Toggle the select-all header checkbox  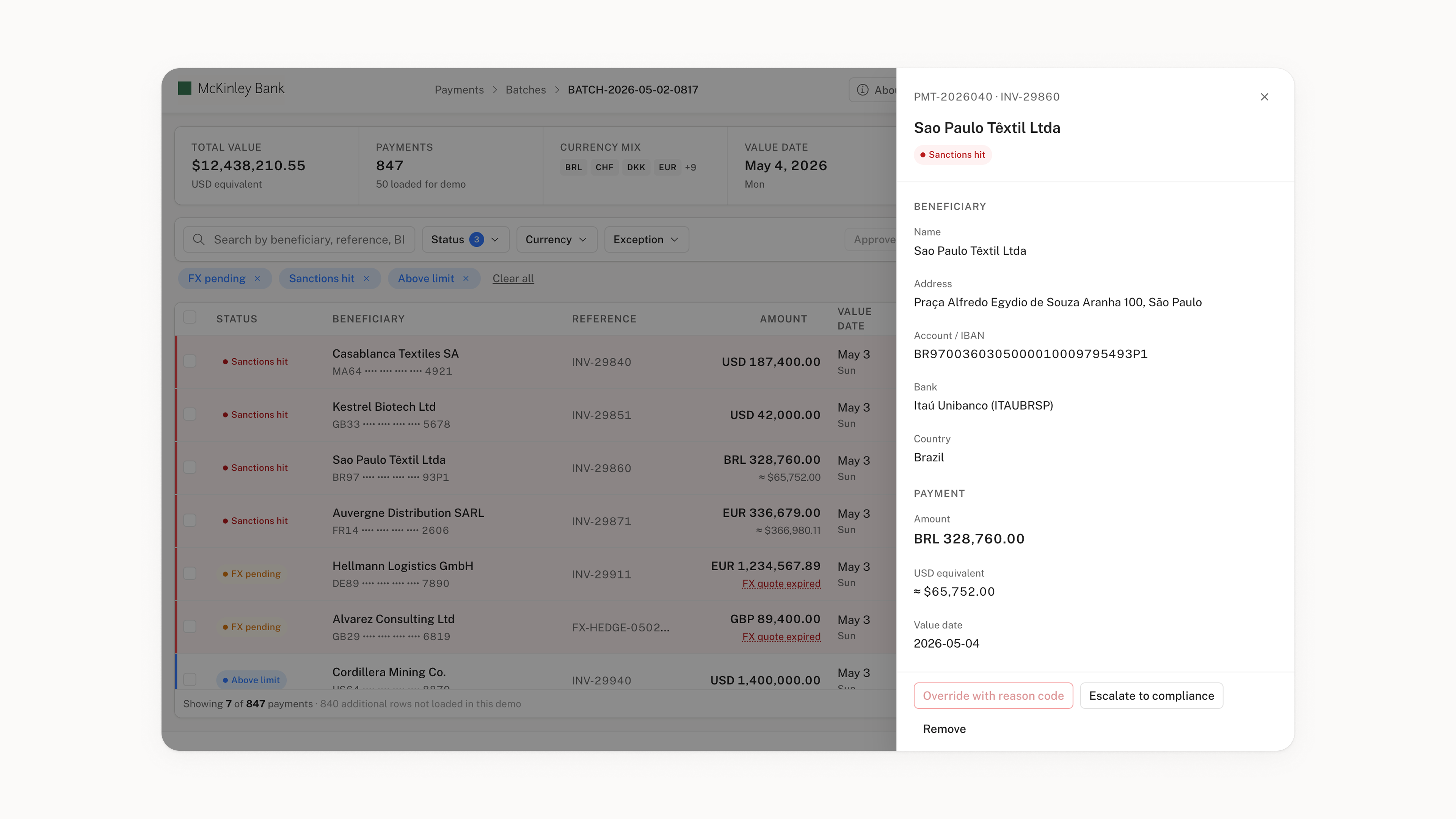click(190, 318)
